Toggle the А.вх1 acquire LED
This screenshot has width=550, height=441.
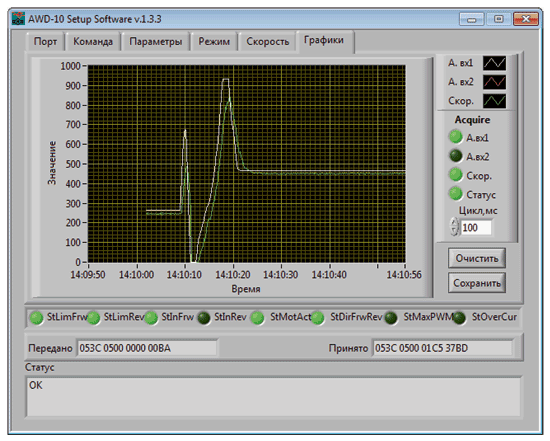click(456, 137)
